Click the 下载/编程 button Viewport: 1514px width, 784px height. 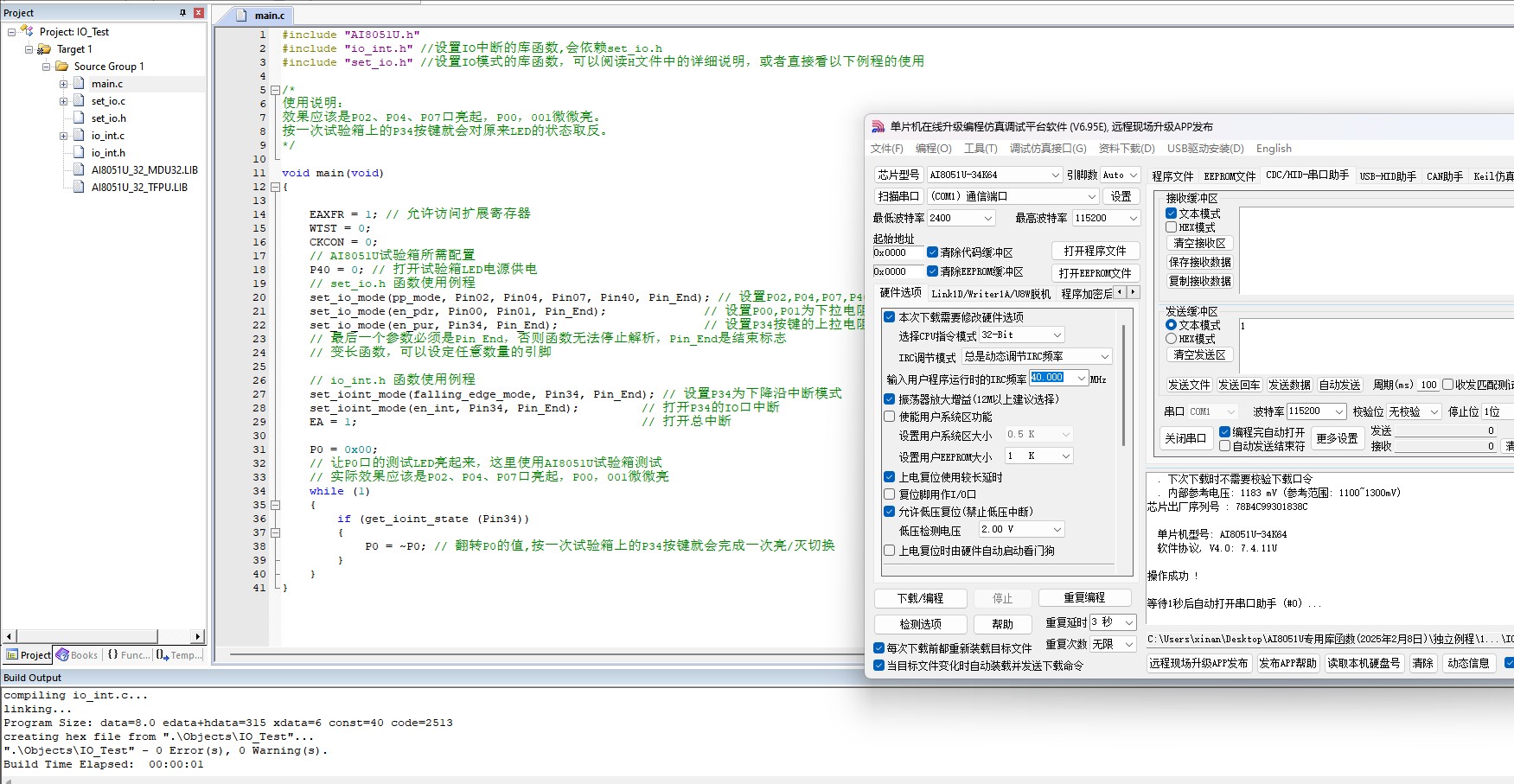[920, 598]
